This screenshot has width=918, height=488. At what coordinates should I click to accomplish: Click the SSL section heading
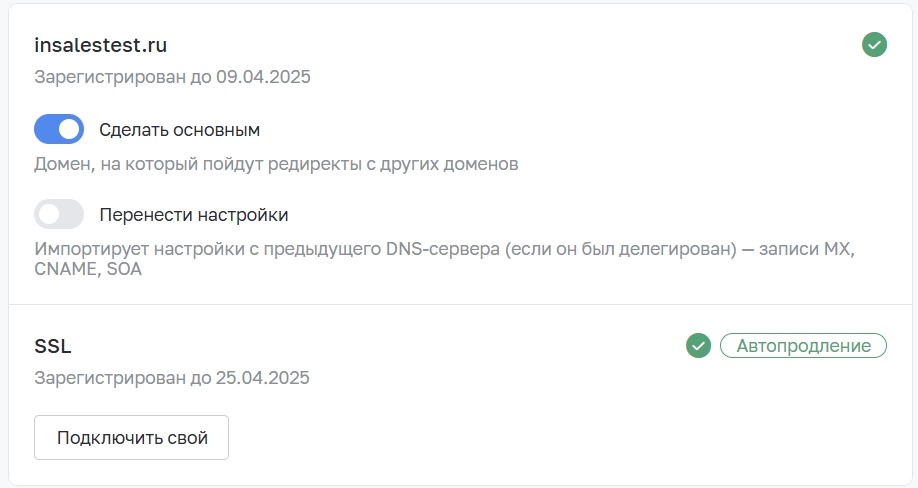coord(53,346)
